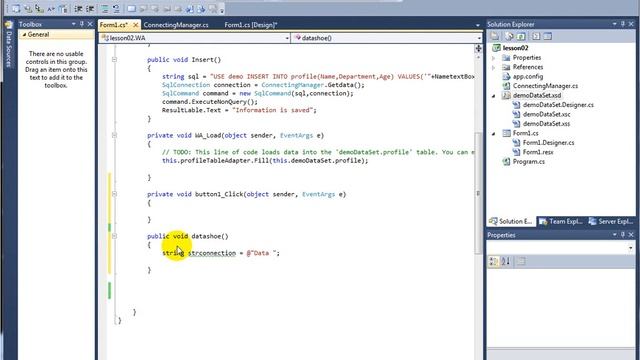
Task: Close the Form1.cs* editor tab
Action: tap(136, 25)
